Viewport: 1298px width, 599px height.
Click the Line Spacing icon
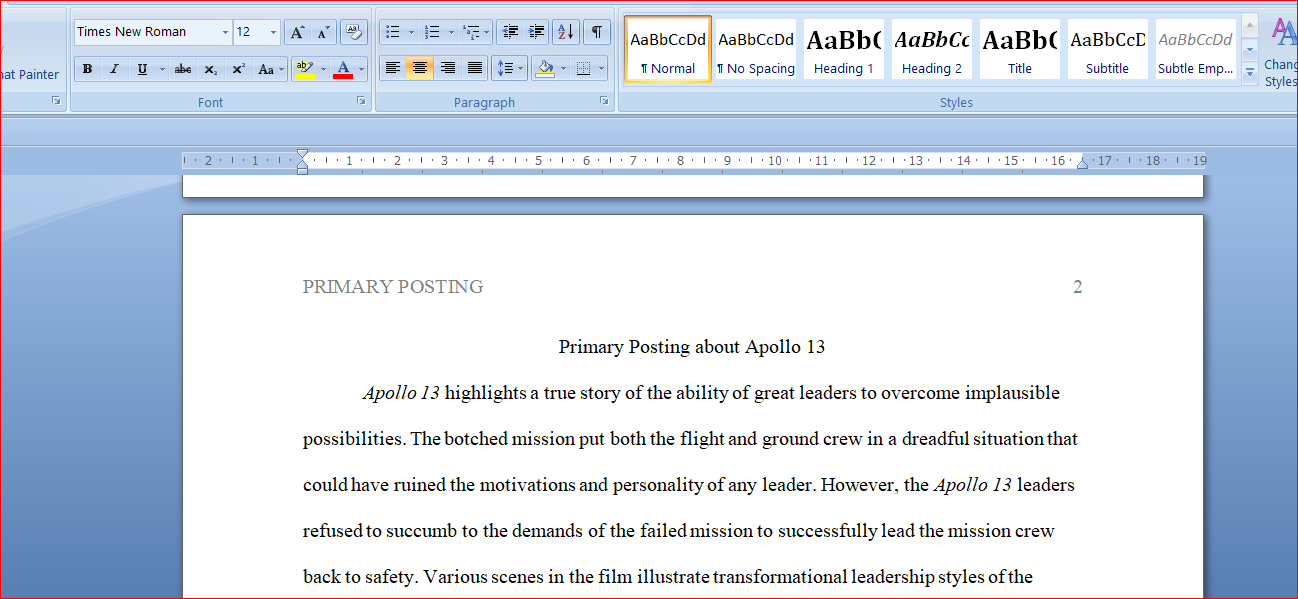tap(510, 69)
